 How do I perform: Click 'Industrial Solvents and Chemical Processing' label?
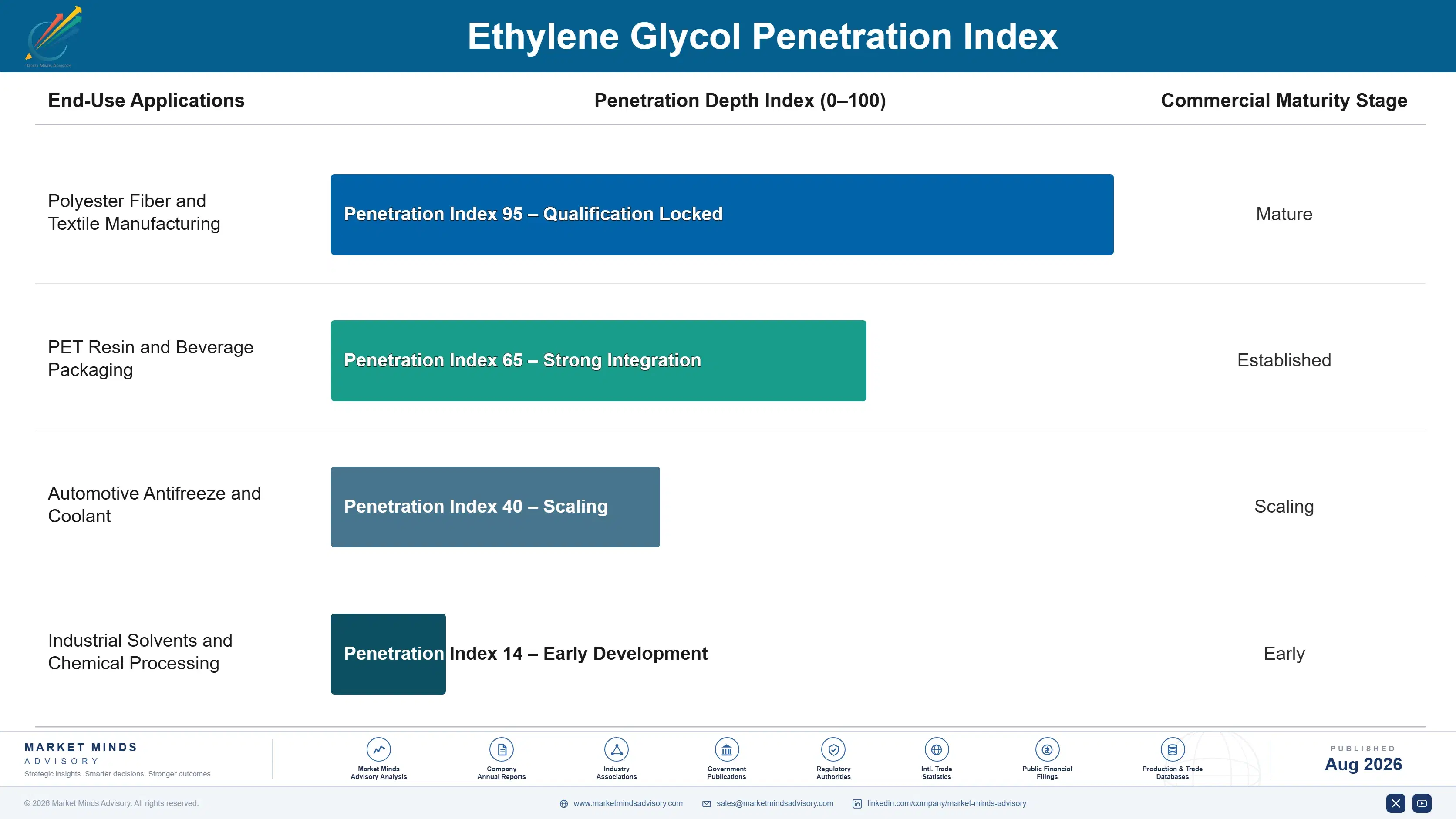point(140,652)
